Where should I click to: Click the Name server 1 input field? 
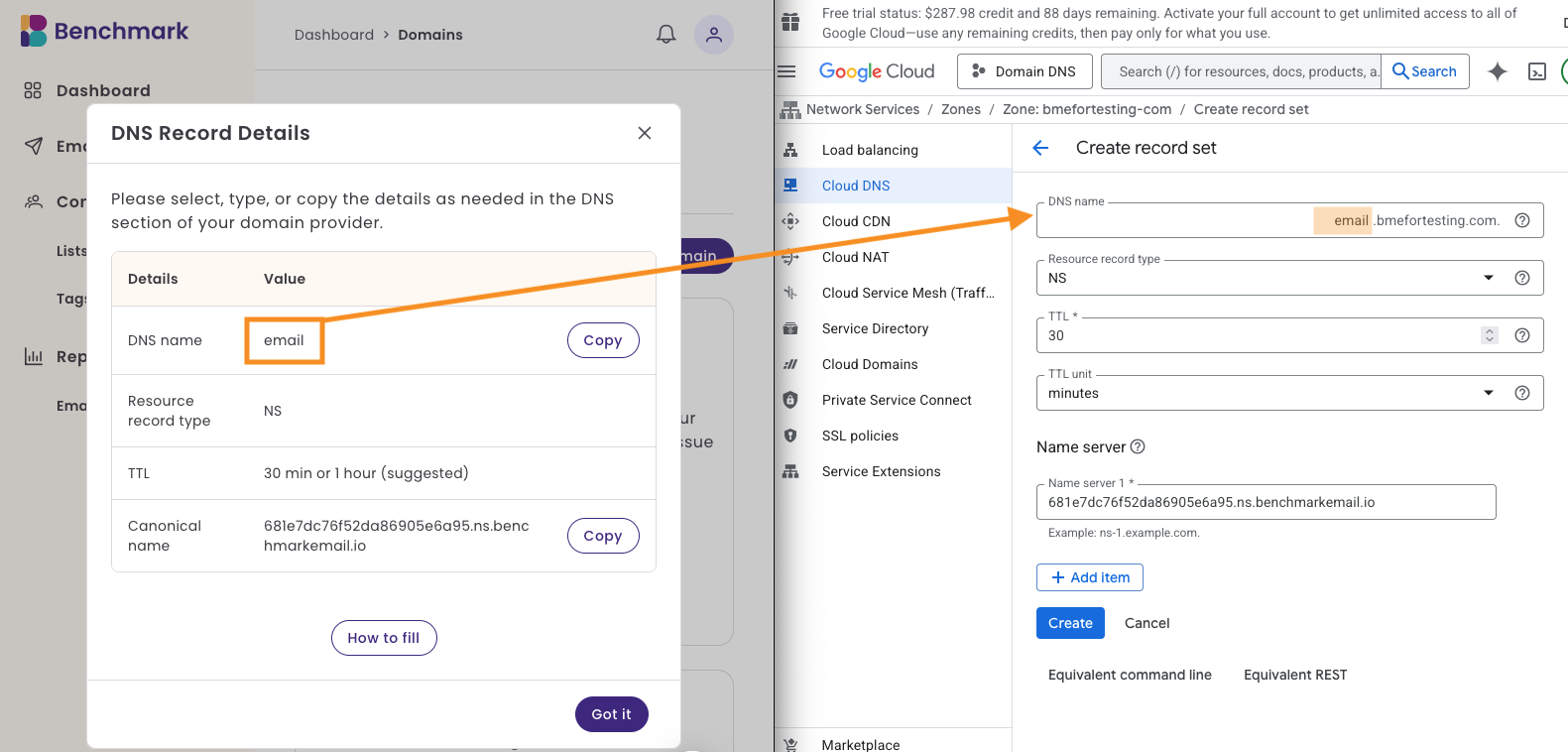1266,502
